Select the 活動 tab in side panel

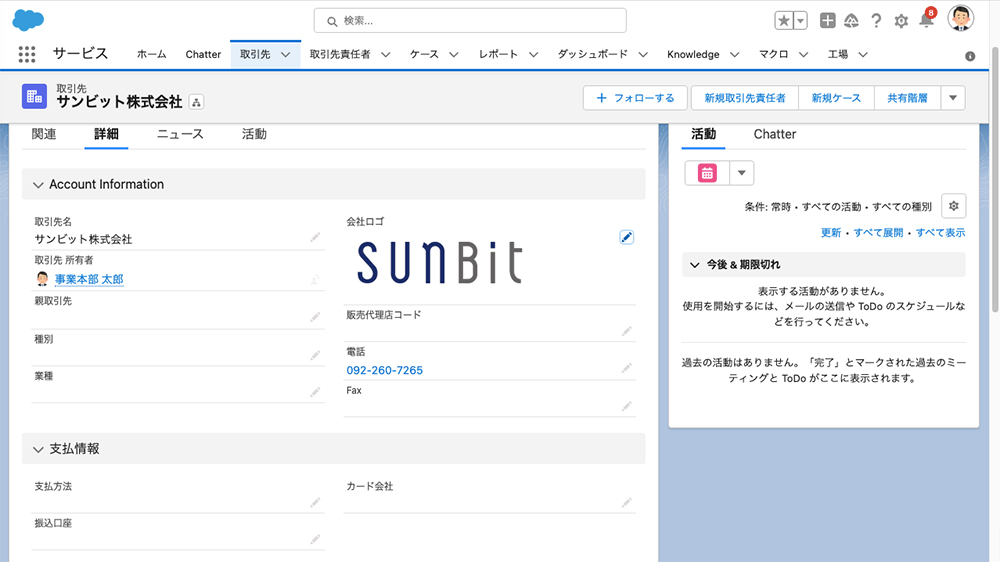(x=703, y=134)
